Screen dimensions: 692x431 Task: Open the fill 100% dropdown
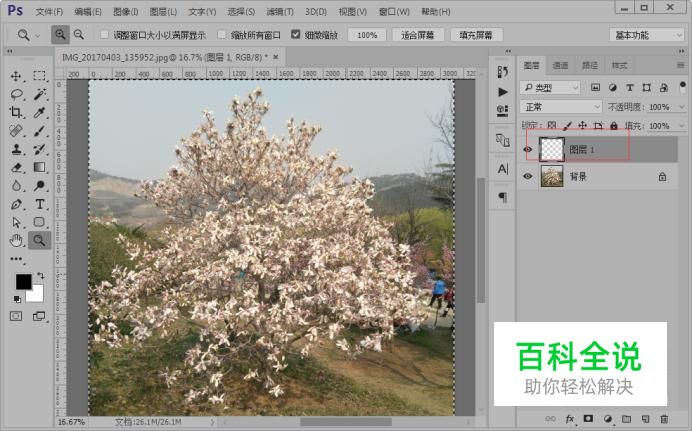click(681, 126)
